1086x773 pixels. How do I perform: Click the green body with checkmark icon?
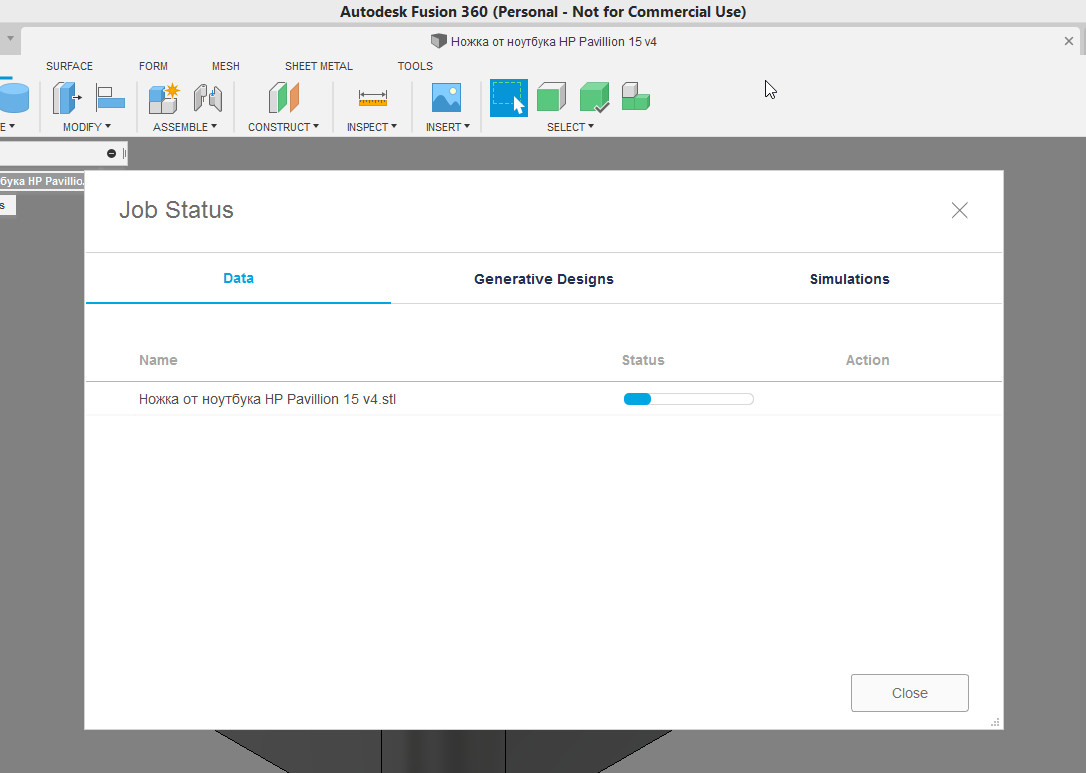(x=594, y=98)
